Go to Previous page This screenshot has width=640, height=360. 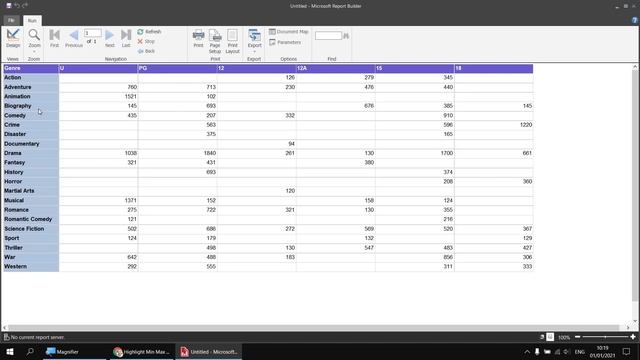tap(74, 38)
